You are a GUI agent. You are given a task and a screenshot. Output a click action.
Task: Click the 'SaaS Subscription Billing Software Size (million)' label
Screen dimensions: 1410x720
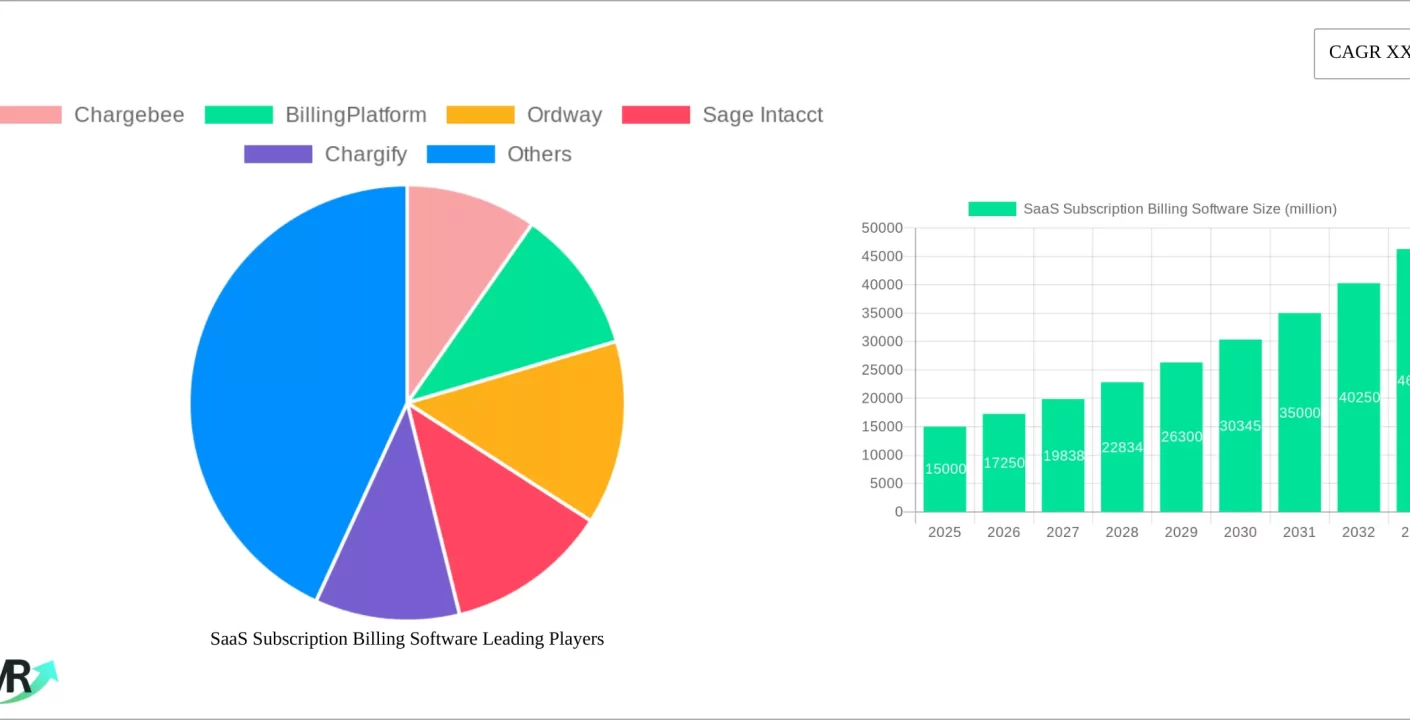1179,209
